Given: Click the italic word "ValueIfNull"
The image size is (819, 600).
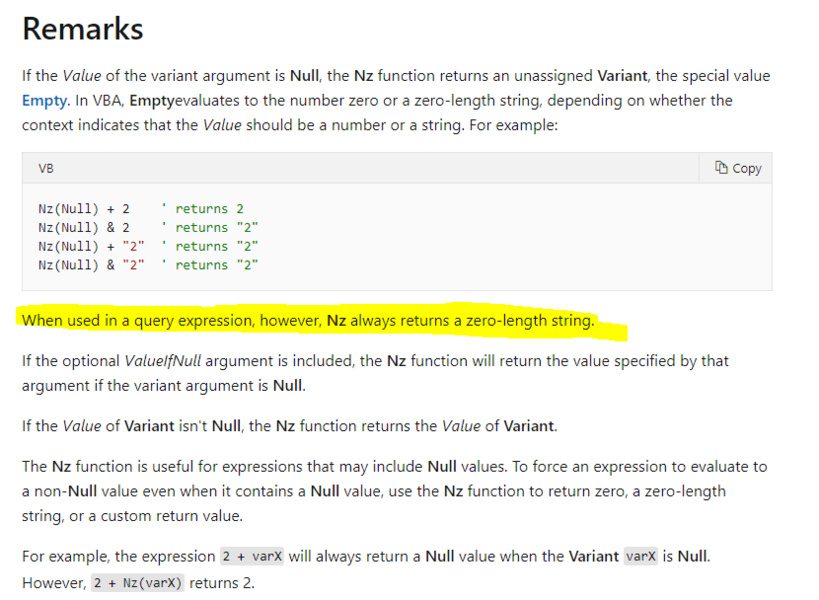Looking at the screenshot, I should (151, 360).
